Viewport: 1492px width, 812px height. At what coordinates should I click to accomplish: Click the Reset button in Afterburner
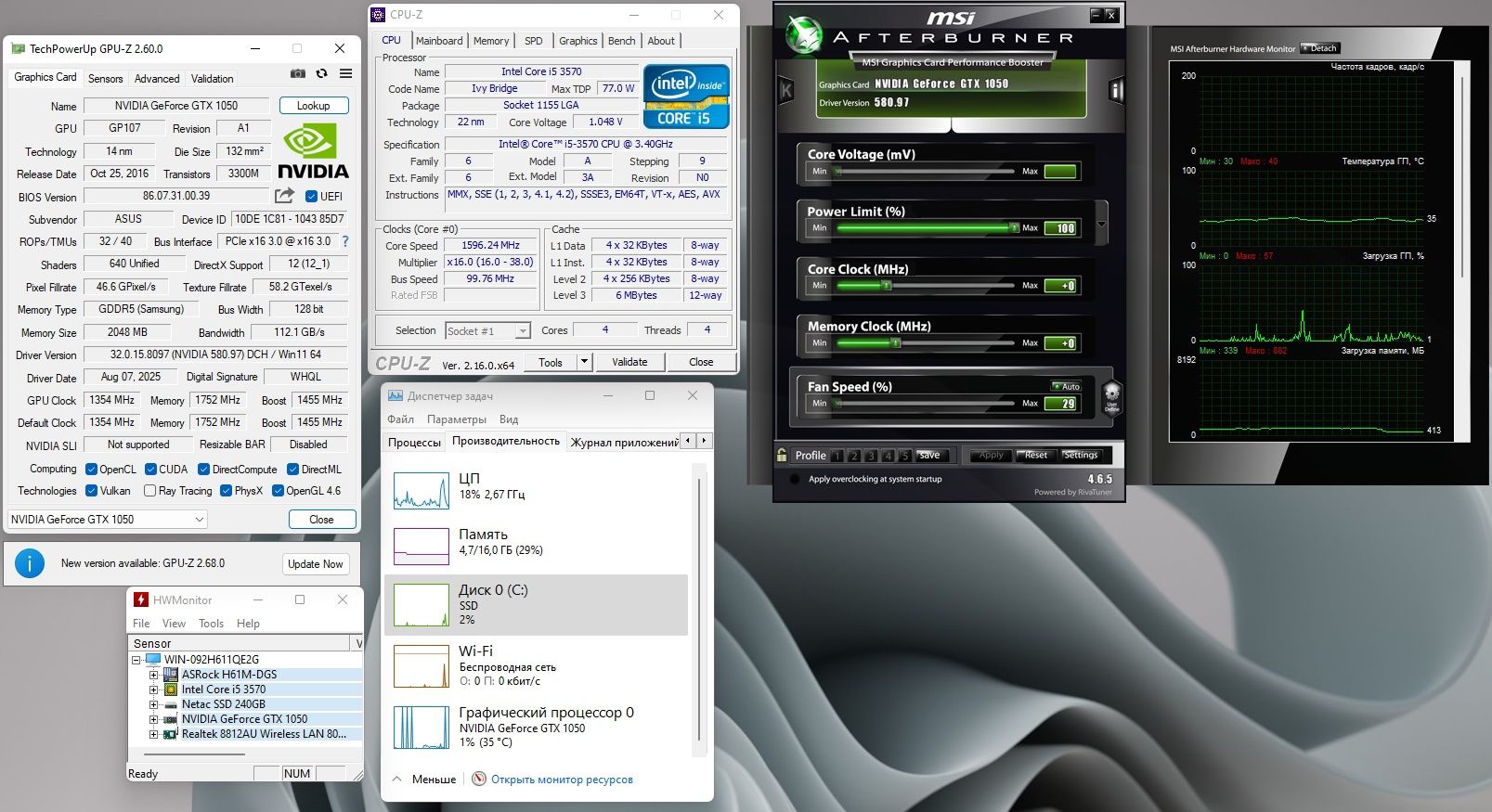click(x=1036, y=456)
